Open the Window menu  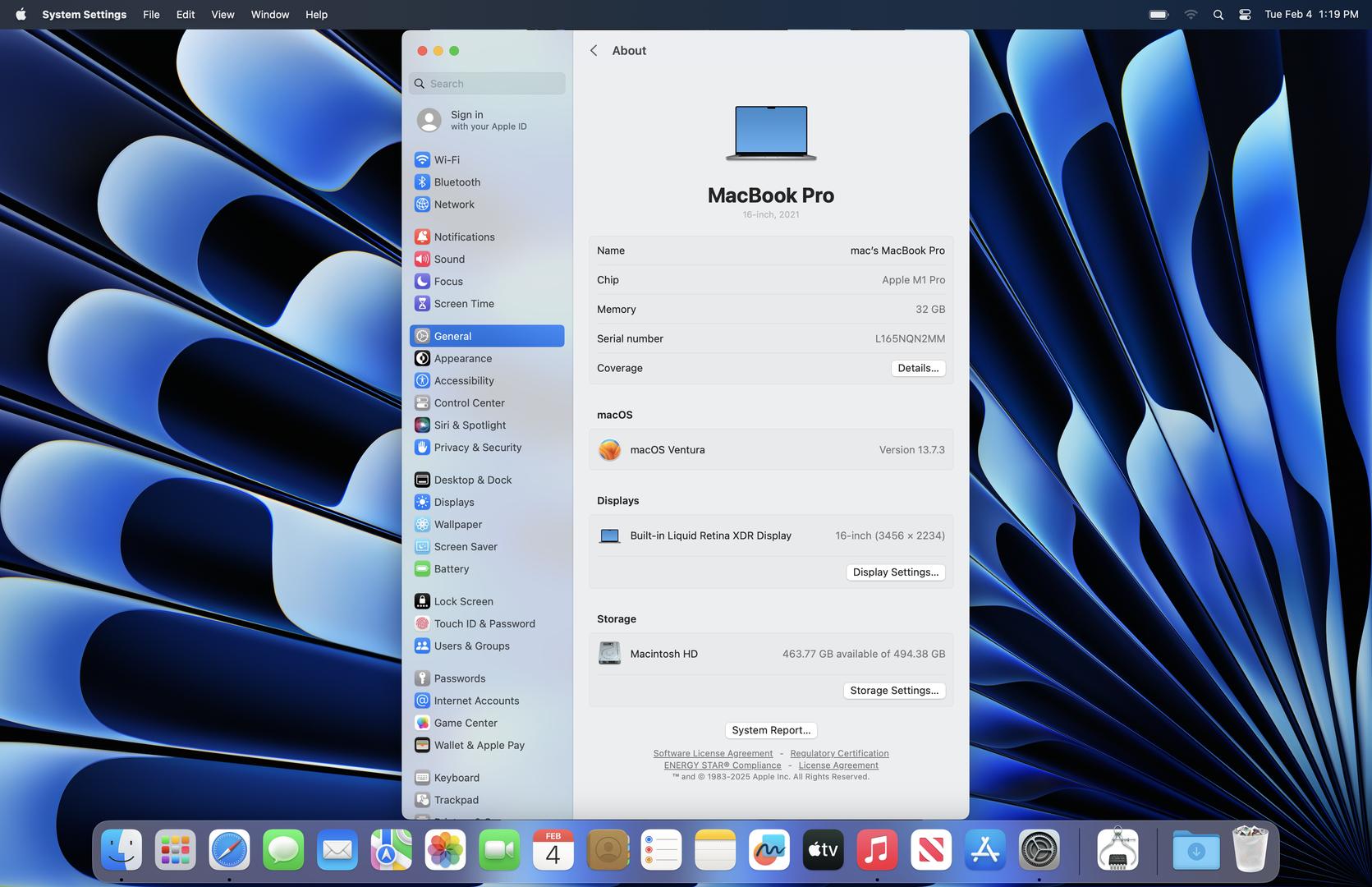click(x=270, y=14)
